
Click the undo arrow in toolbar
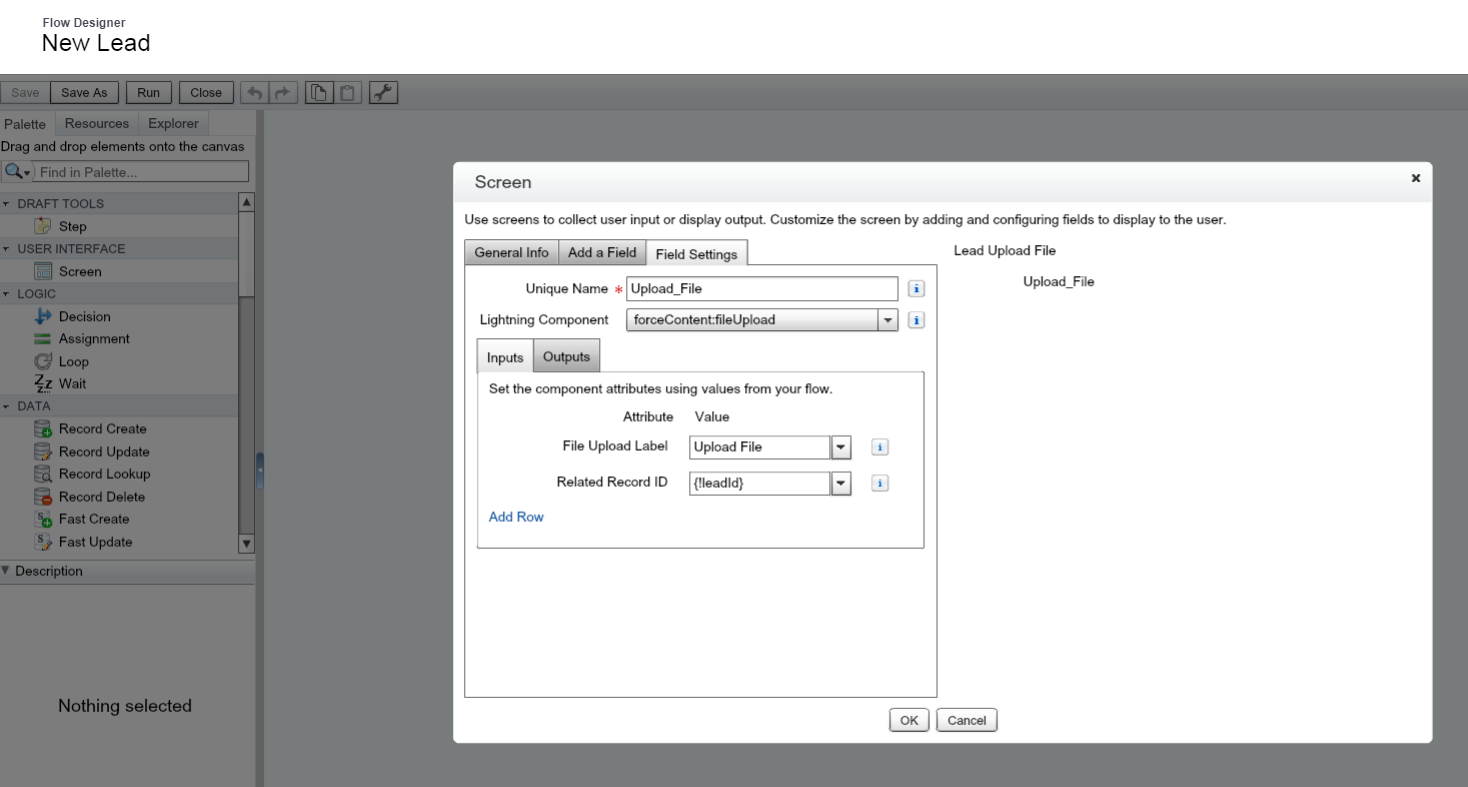(x=255, y=93)
